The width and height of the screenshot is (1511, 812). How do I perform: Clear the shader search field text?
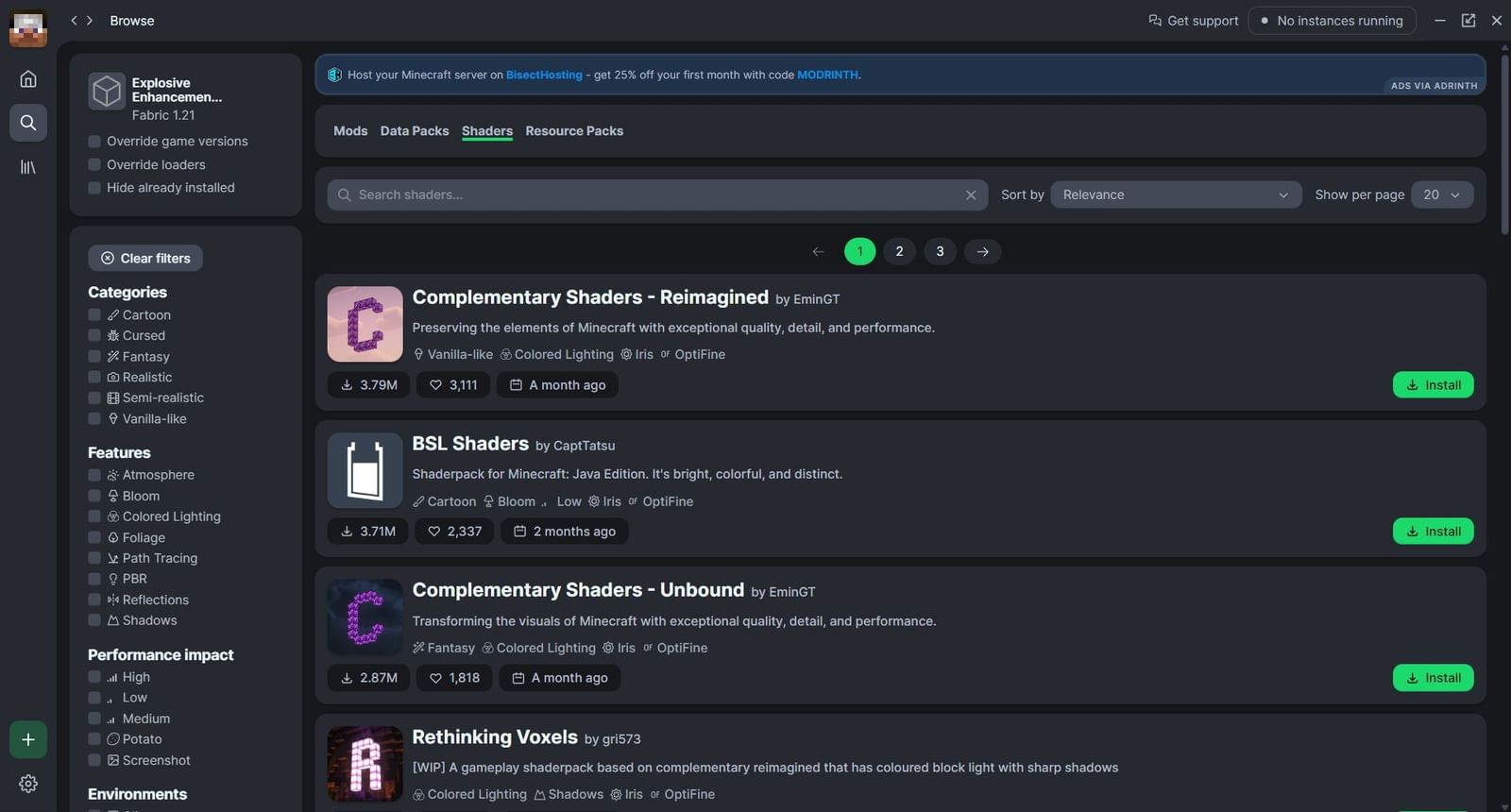click(x=971, y=195)
